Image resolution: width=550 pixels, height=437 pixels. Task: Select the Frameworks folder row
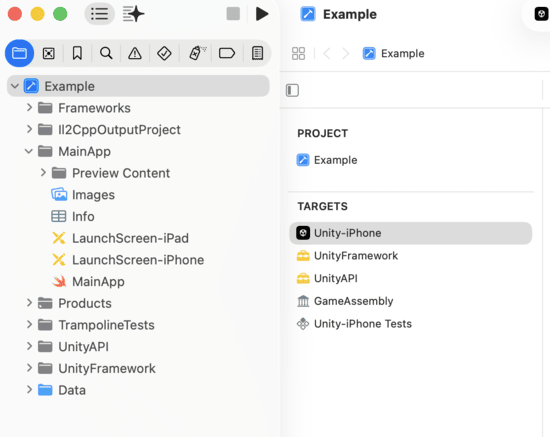coord(138,108)
